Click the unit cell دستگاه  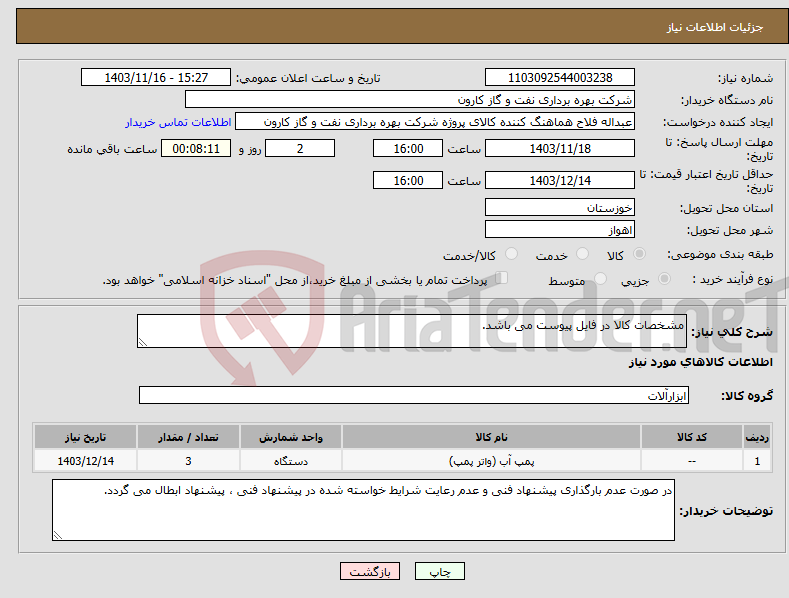(x=291, y=461)
